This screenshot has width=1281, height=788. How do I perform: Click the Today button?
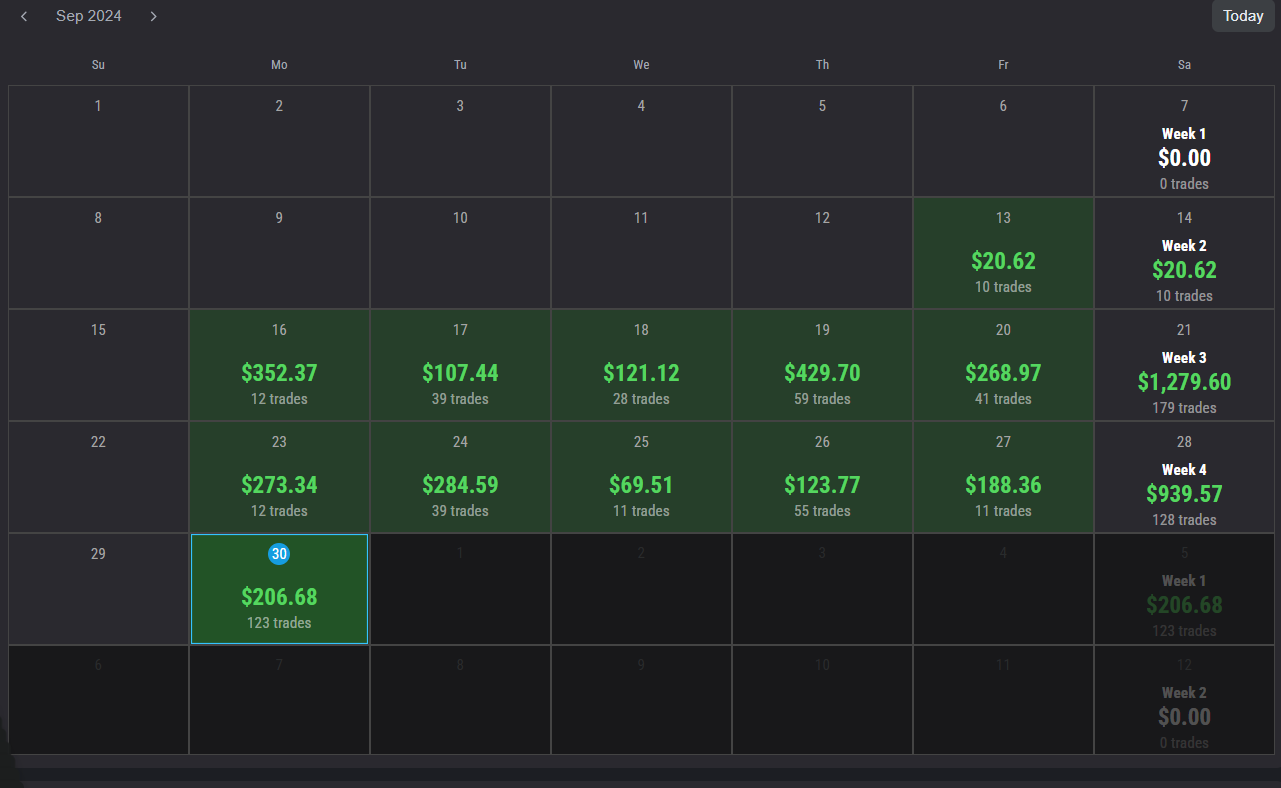pos(1242,16)
